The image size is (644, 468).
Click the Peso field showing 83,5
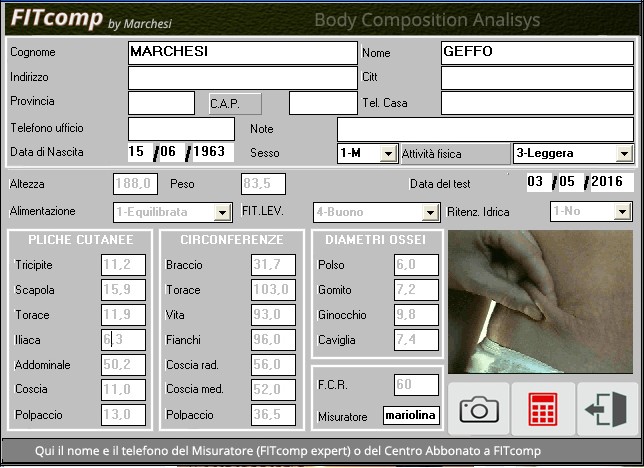[x=263, y=184]
